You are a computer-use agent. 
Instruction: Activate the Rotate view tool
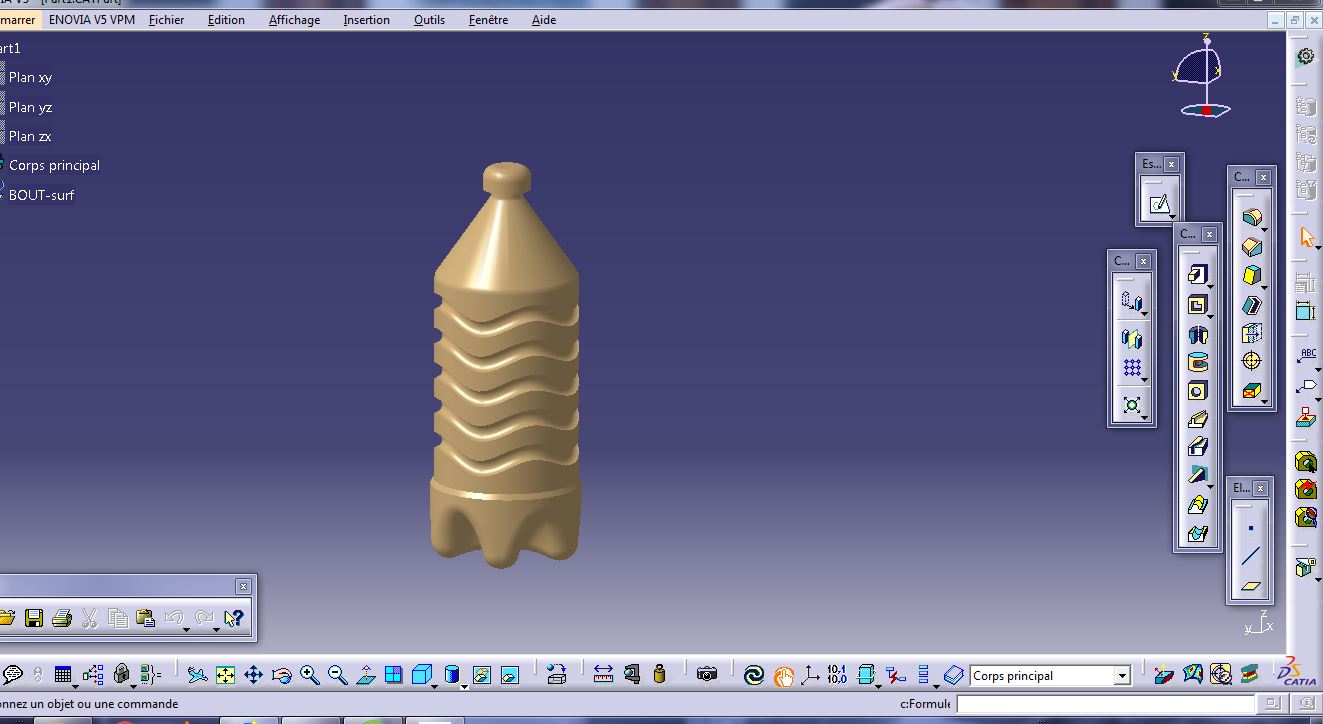(281, 675)
